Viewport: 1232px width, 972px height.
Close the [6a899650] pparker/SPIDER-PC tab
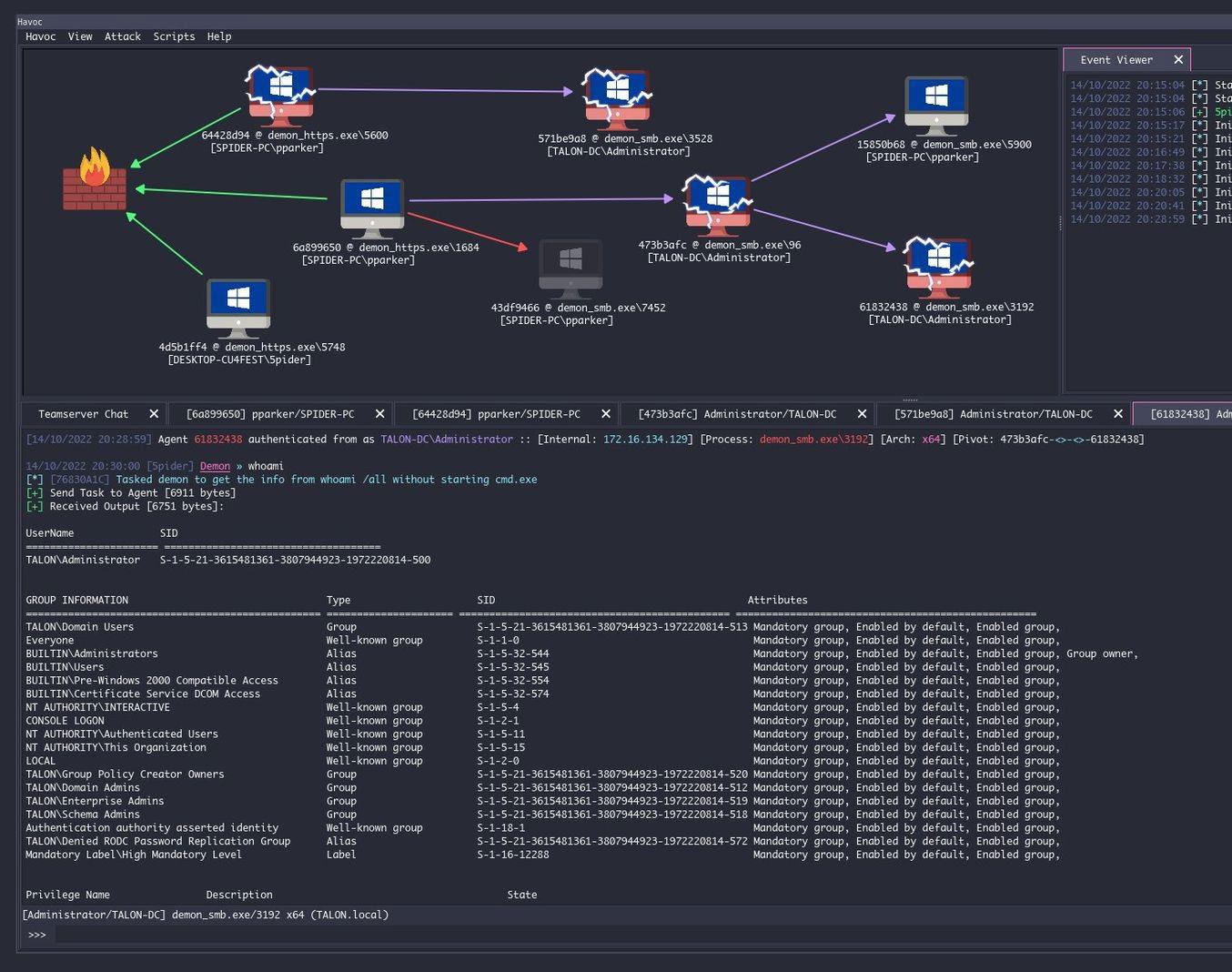[x=380, y=414]
